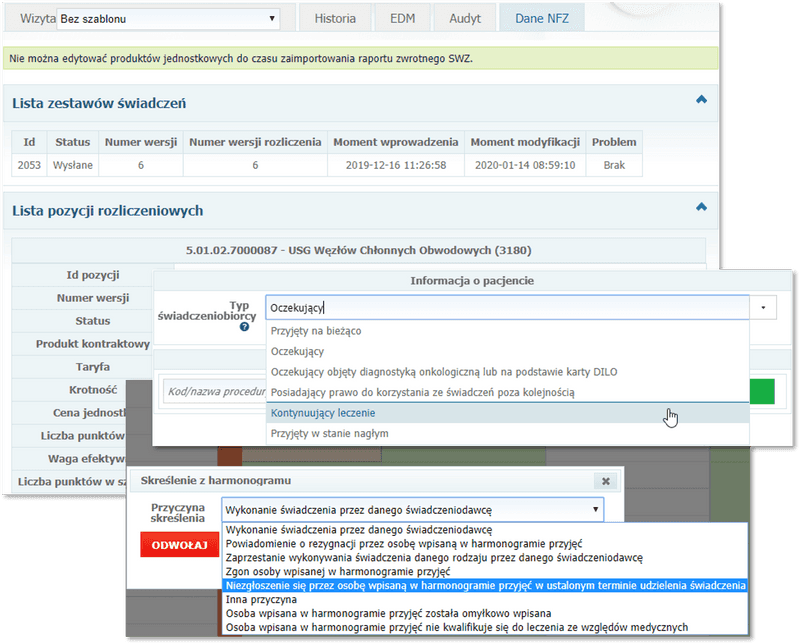Viewport: 800px width, 644px height.
Task: Collapse the Lista zestawów świadczeń section
Action: coord(702,100)
